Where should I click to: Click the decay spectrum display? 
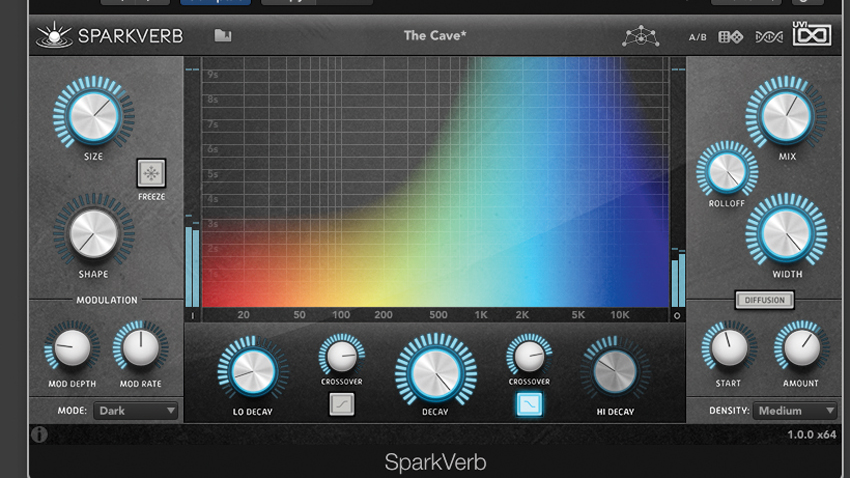(435, 183)
